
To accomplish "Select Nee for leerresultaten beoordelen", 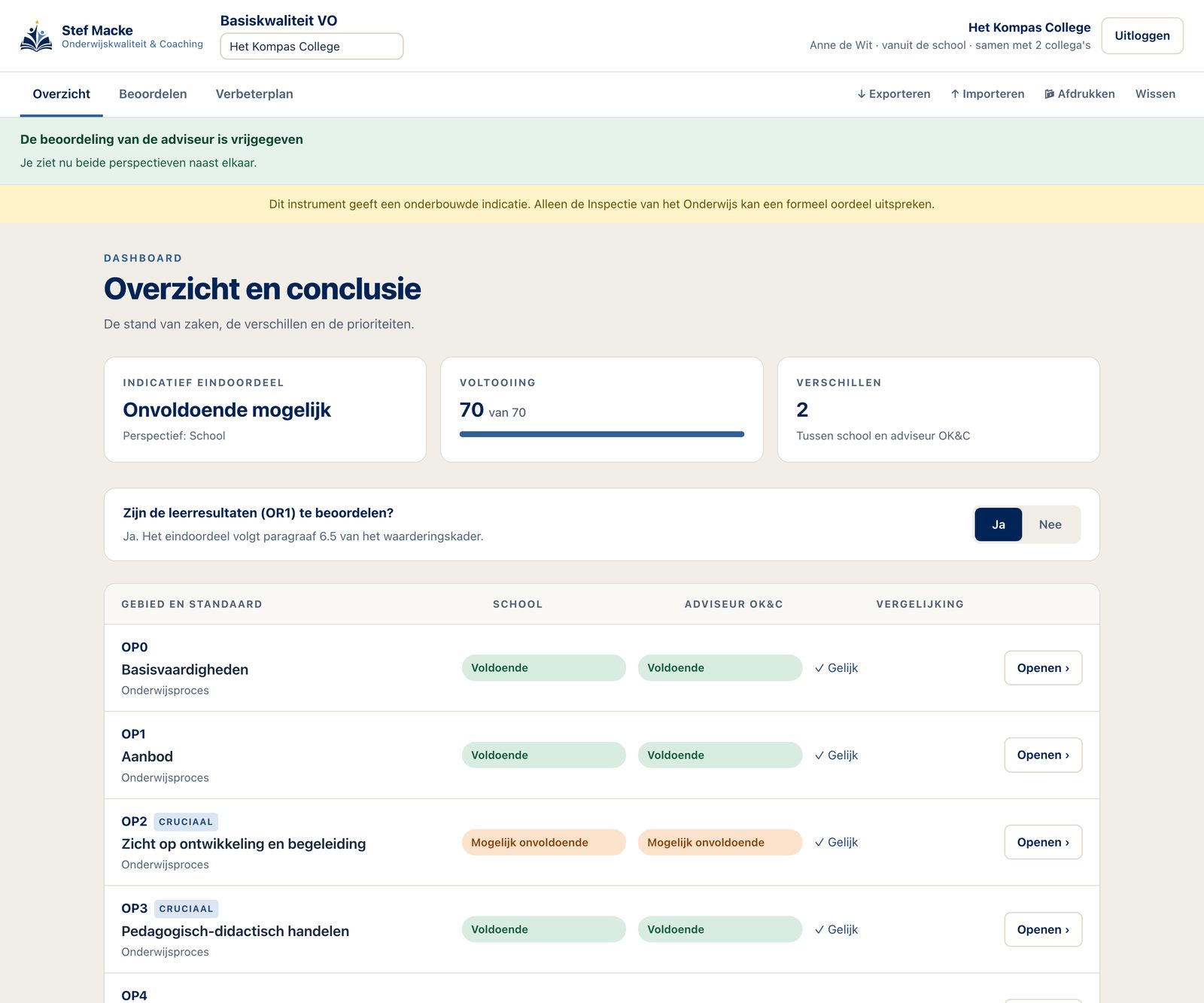I will coord(1050,524).
